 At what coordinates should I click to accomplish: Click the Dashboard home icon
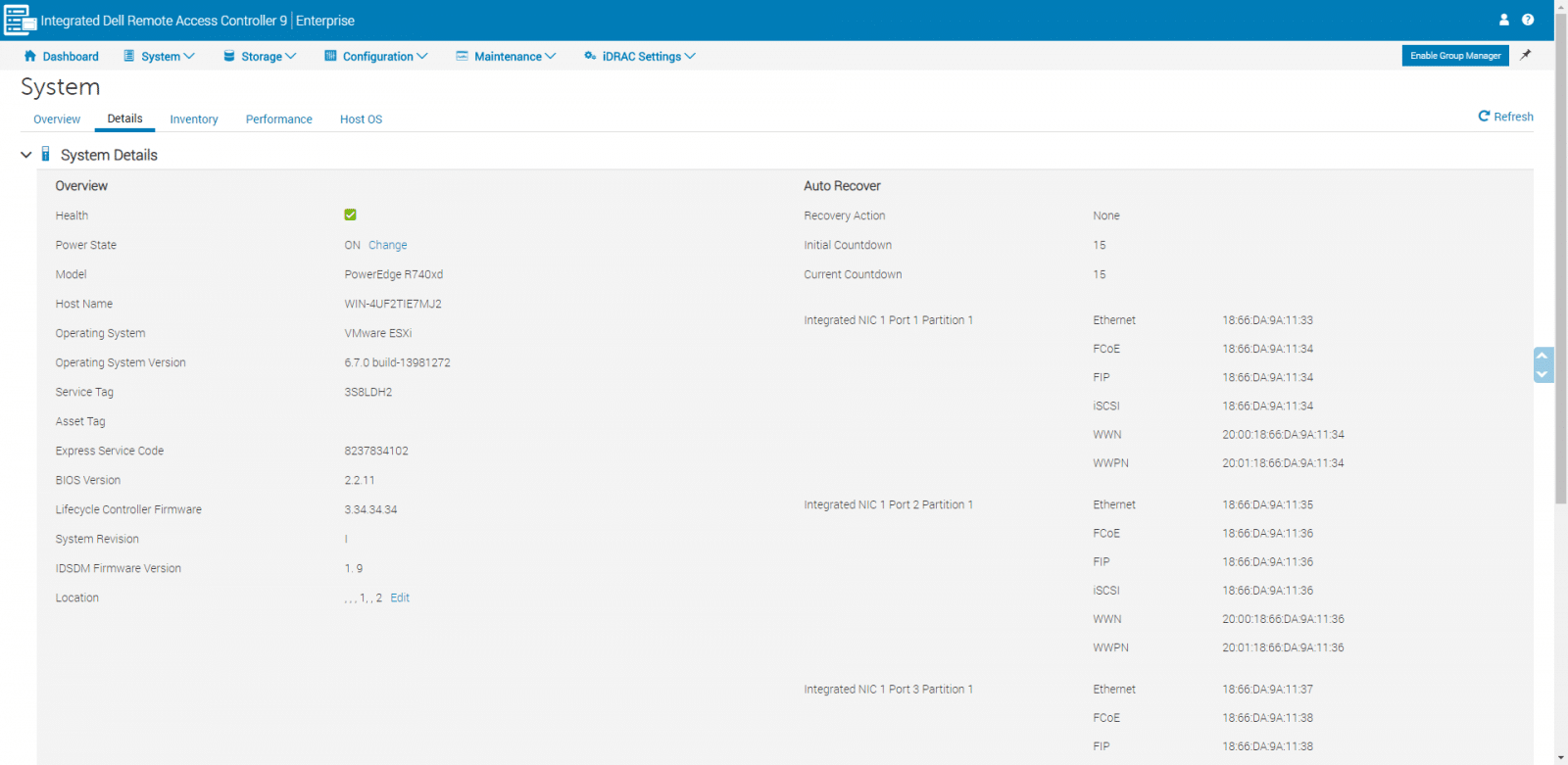coord(30,56)
